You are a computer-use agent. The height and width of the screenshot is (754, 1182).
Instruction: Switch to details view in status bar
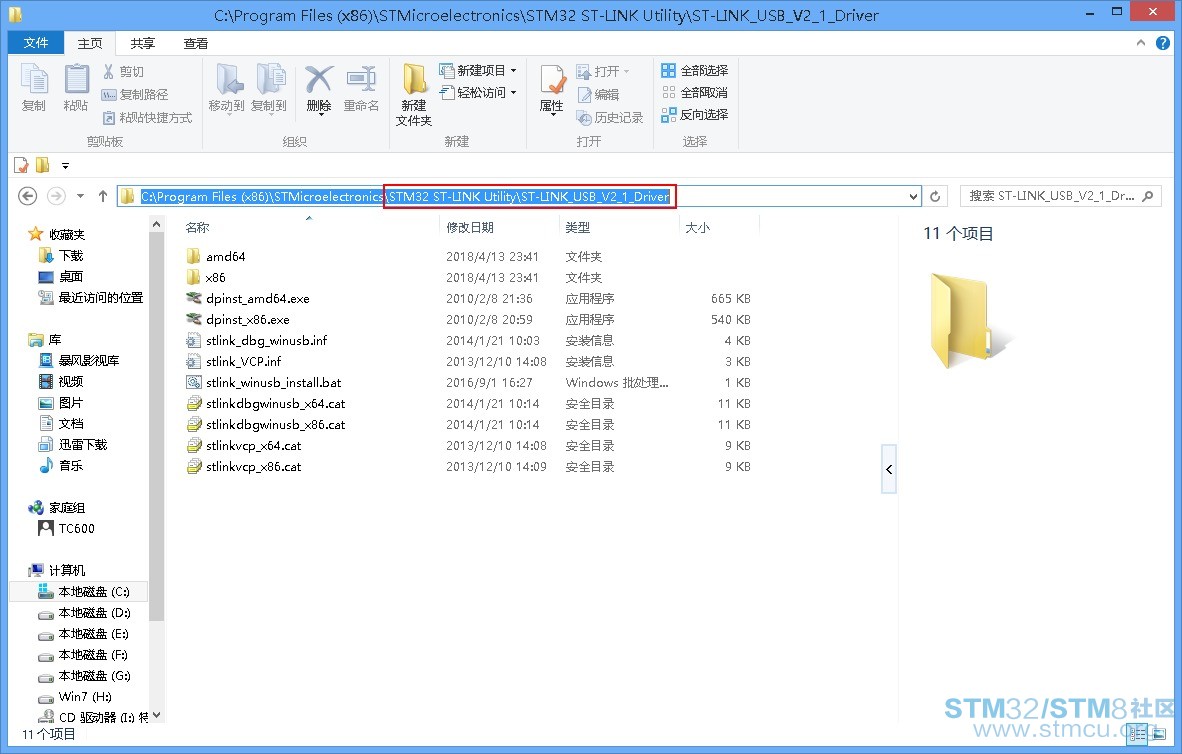[x=1138, y=734]
